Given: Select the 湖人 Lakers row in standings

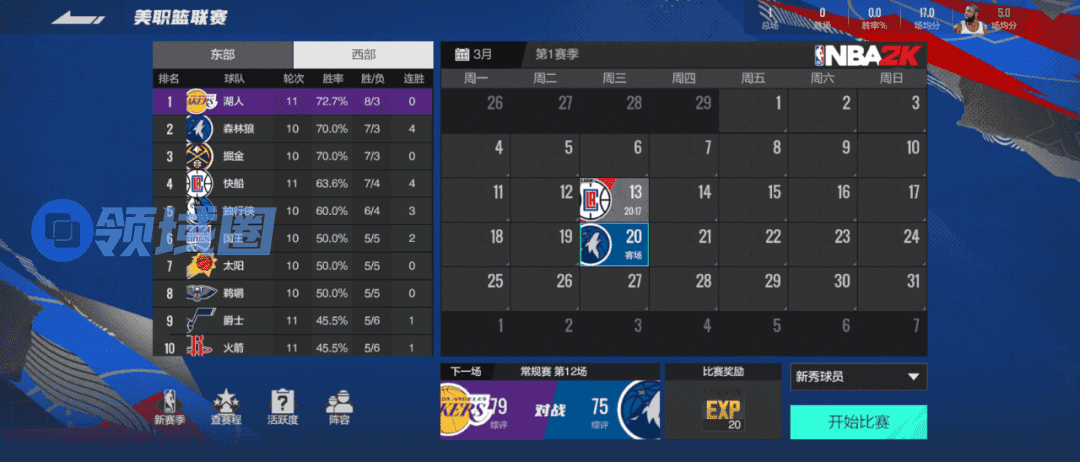Looking at the screenshot, I should pyautogui.click(x=292, y=101).
